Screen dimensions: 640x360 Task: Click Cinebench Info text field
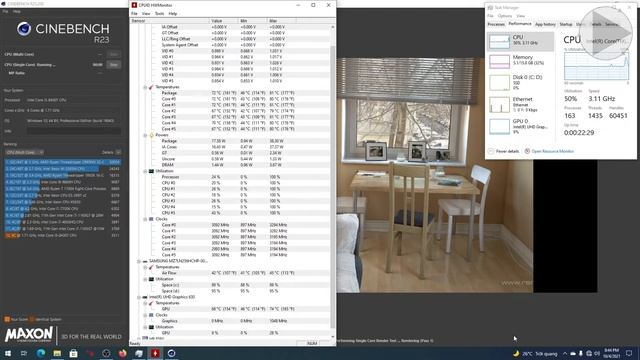(x=74, y=131)
